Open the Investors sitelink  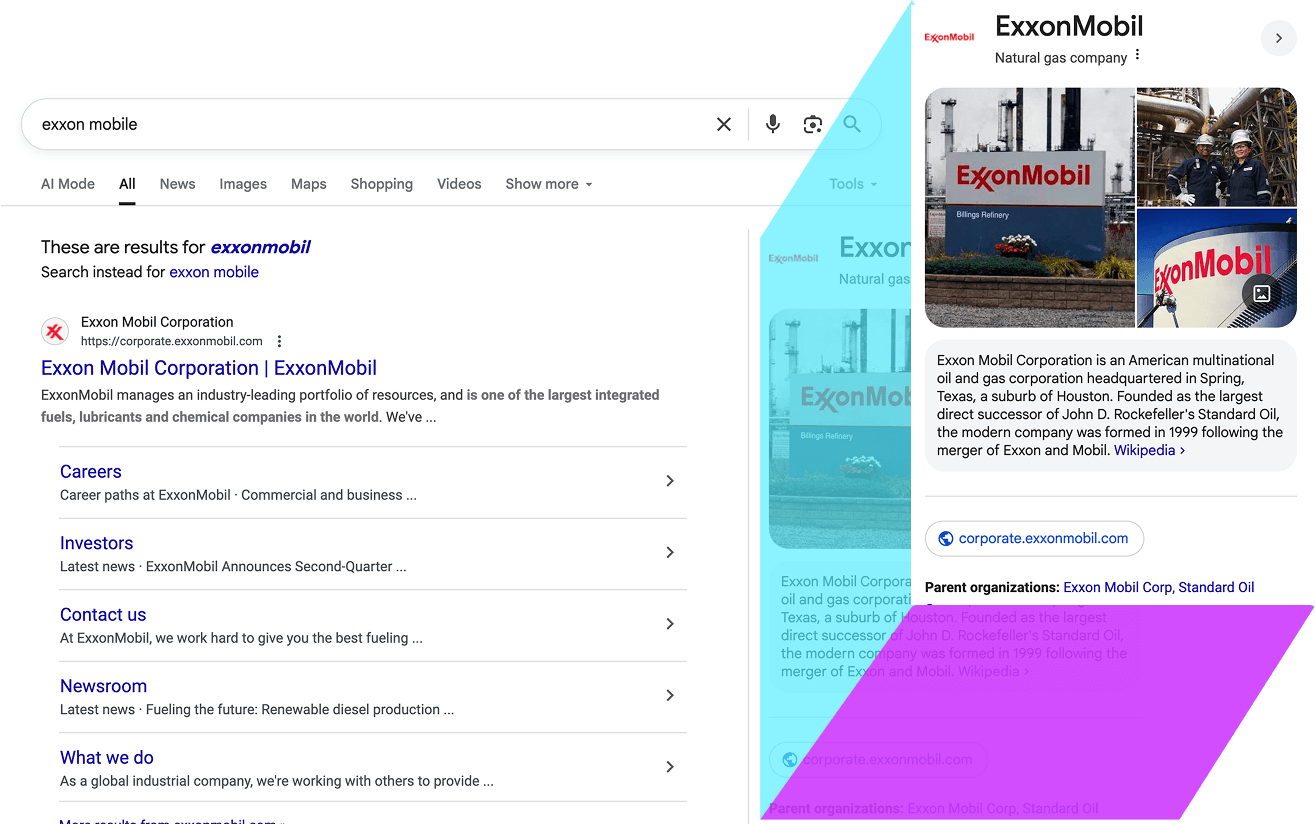pyautogui.click(x=96, y=543)
